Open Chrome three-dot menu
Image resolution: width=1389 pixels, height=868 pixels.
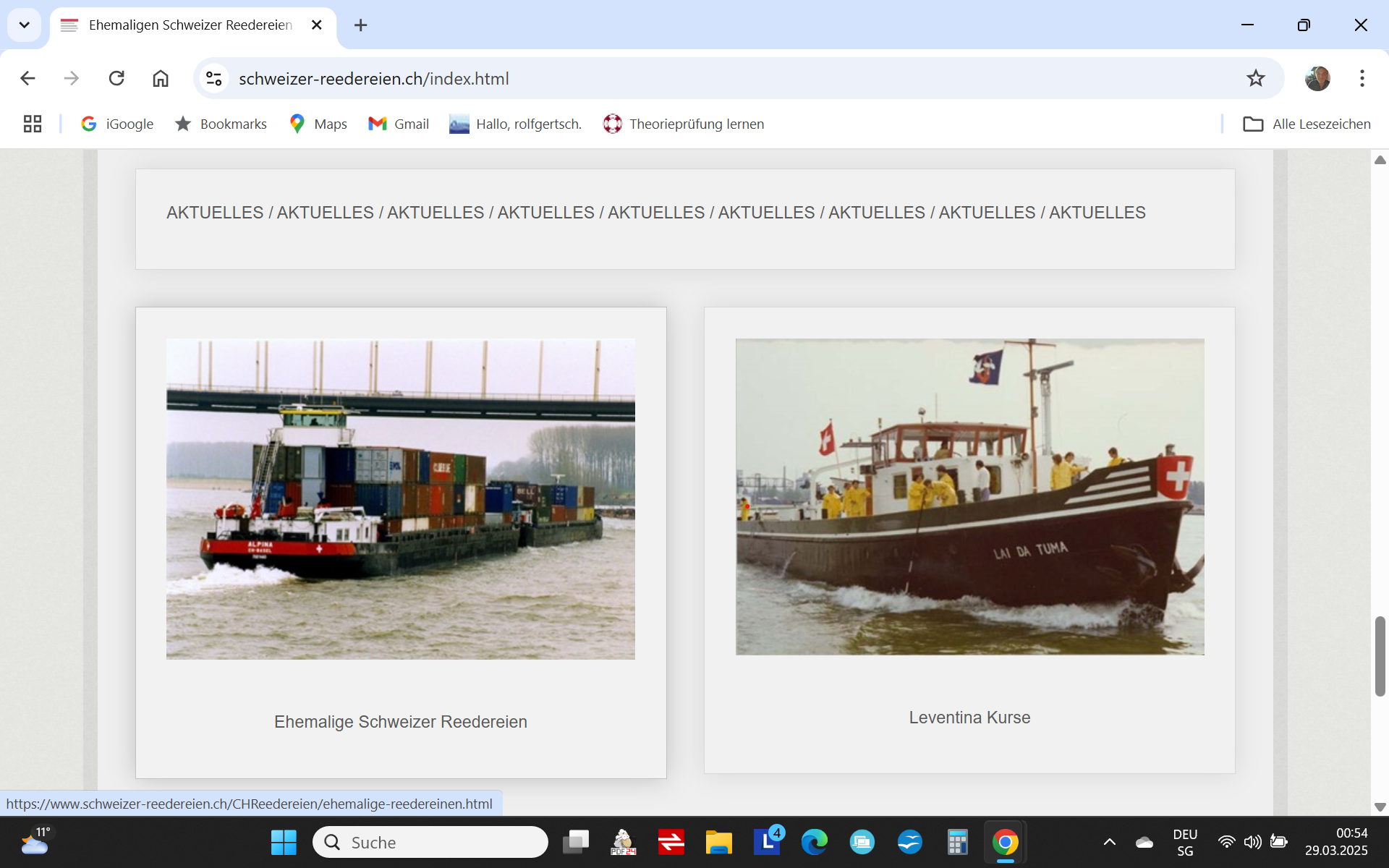pos(1362,78)
